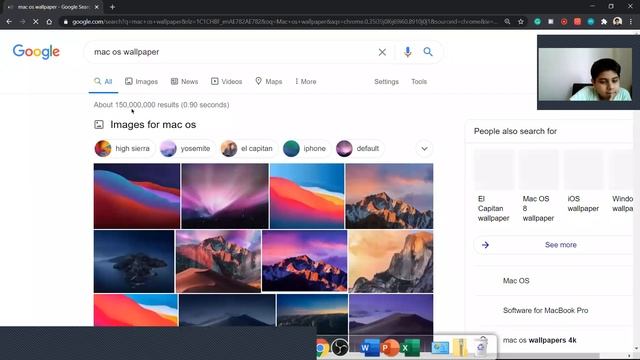Open the Mojave desert dune thumbnail in second row
640x360 pixels.
[218, 261]
